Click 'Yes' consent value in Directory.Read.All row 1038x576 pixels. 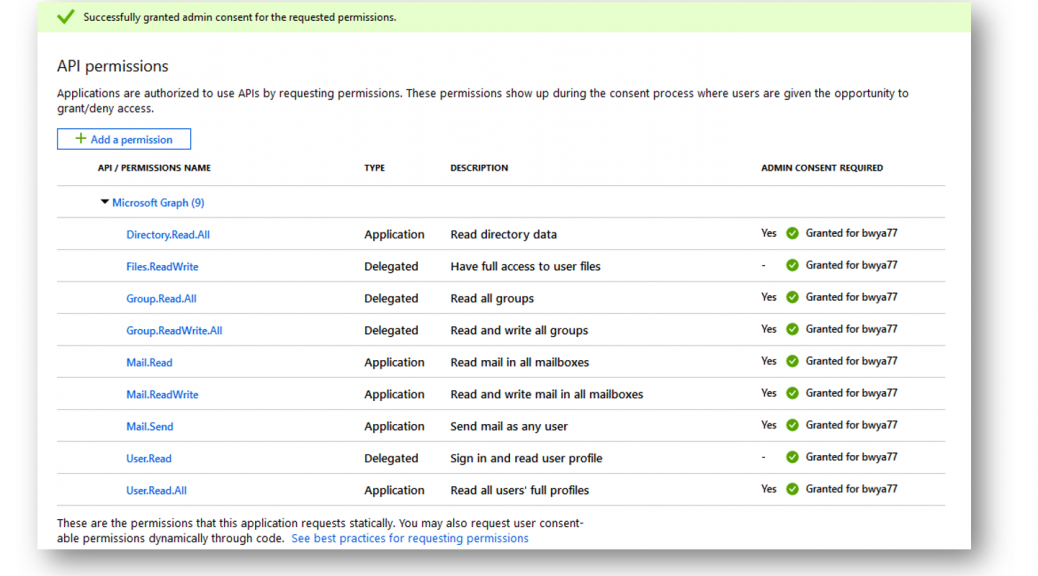click(x=769, y=233)
